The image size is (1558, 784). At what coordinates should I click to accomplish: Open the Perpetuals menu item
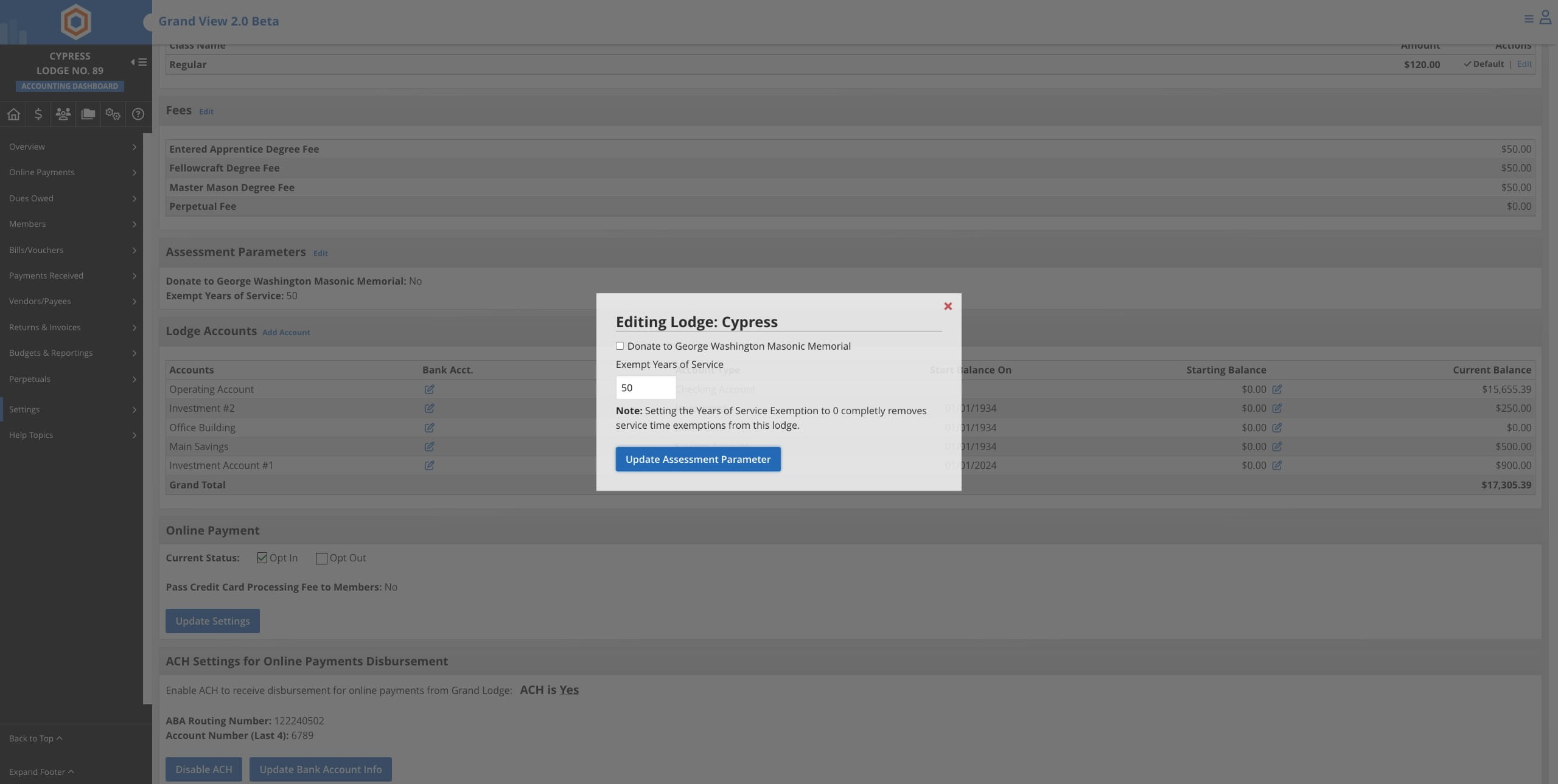pos(71,379)
